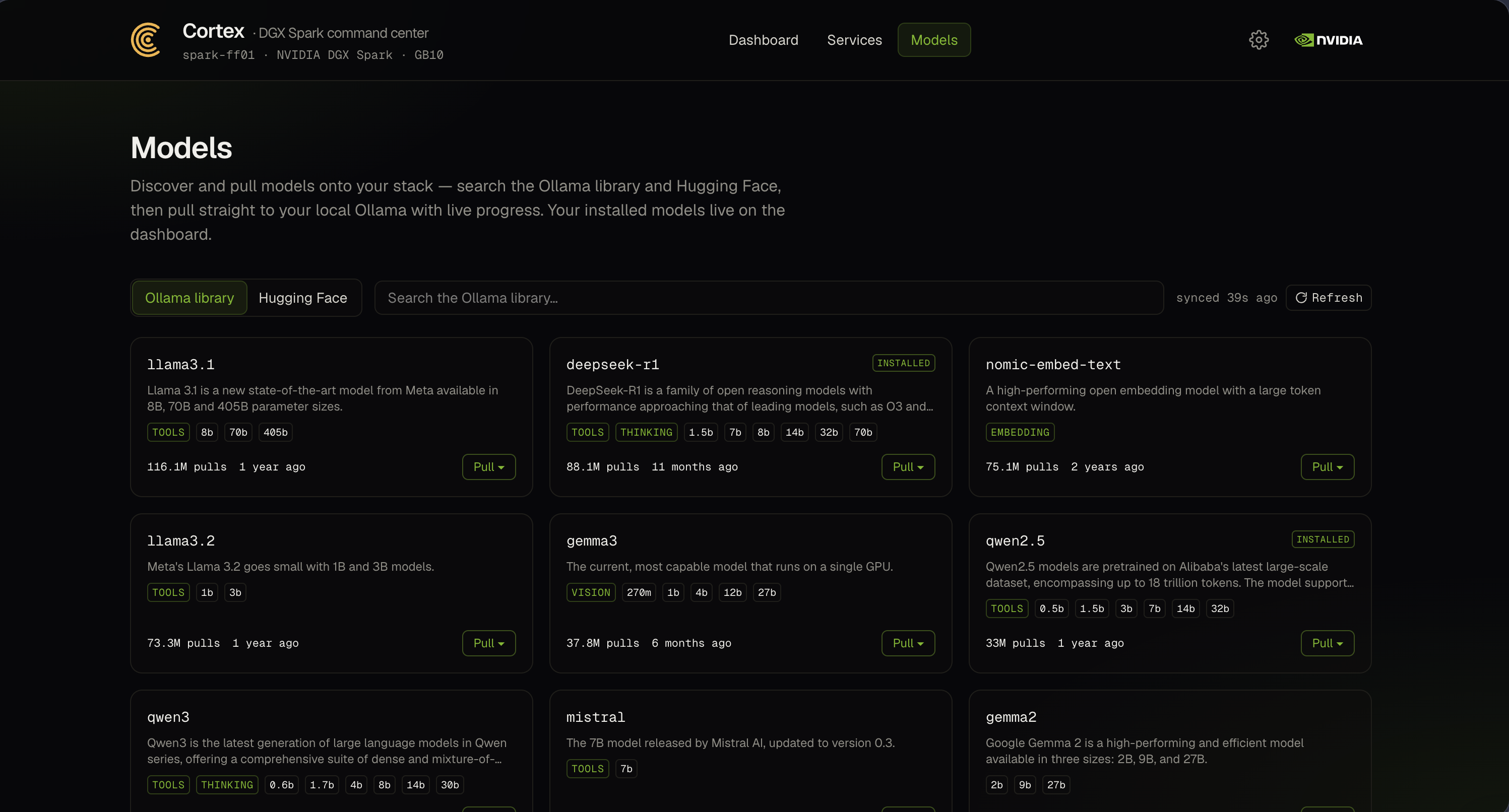Screen dimensions: 1509x812
Task: Click the 0.5b size tag on qwen2.5
Action: click(x=1051, y=609)
